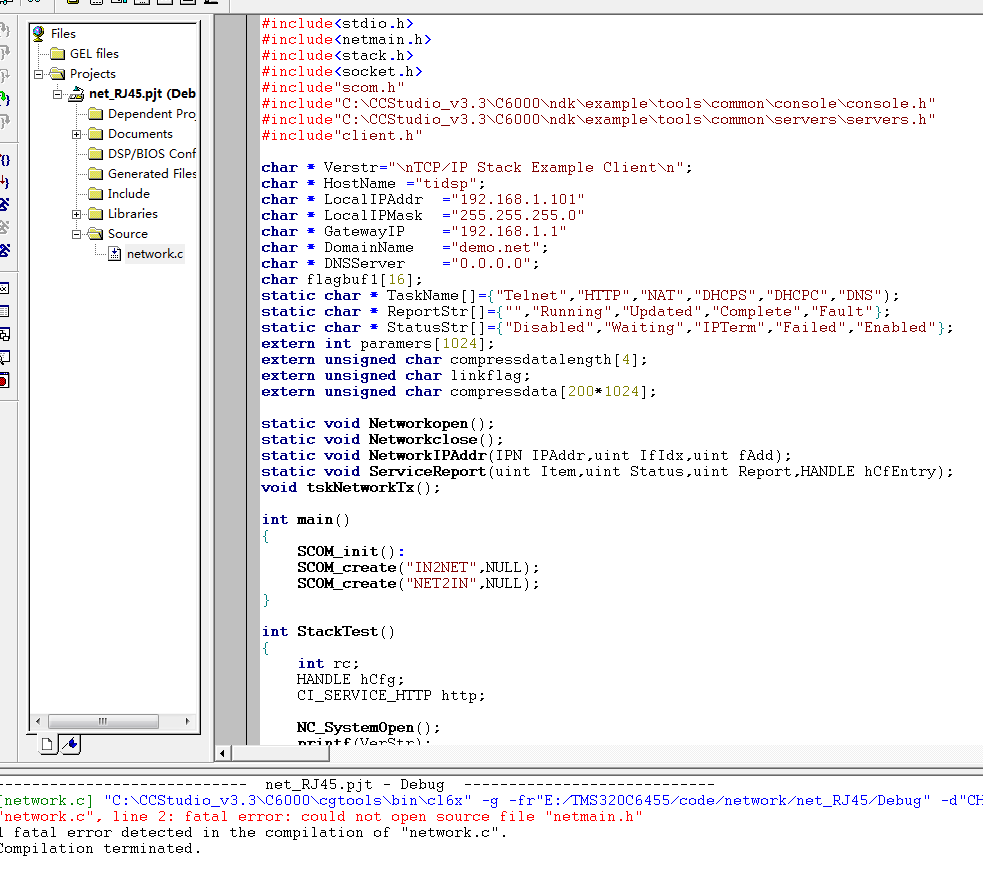The width and height of the screenshot is (983, 870).
Task: Select the Files root globe icon
Action: [38, 33]
